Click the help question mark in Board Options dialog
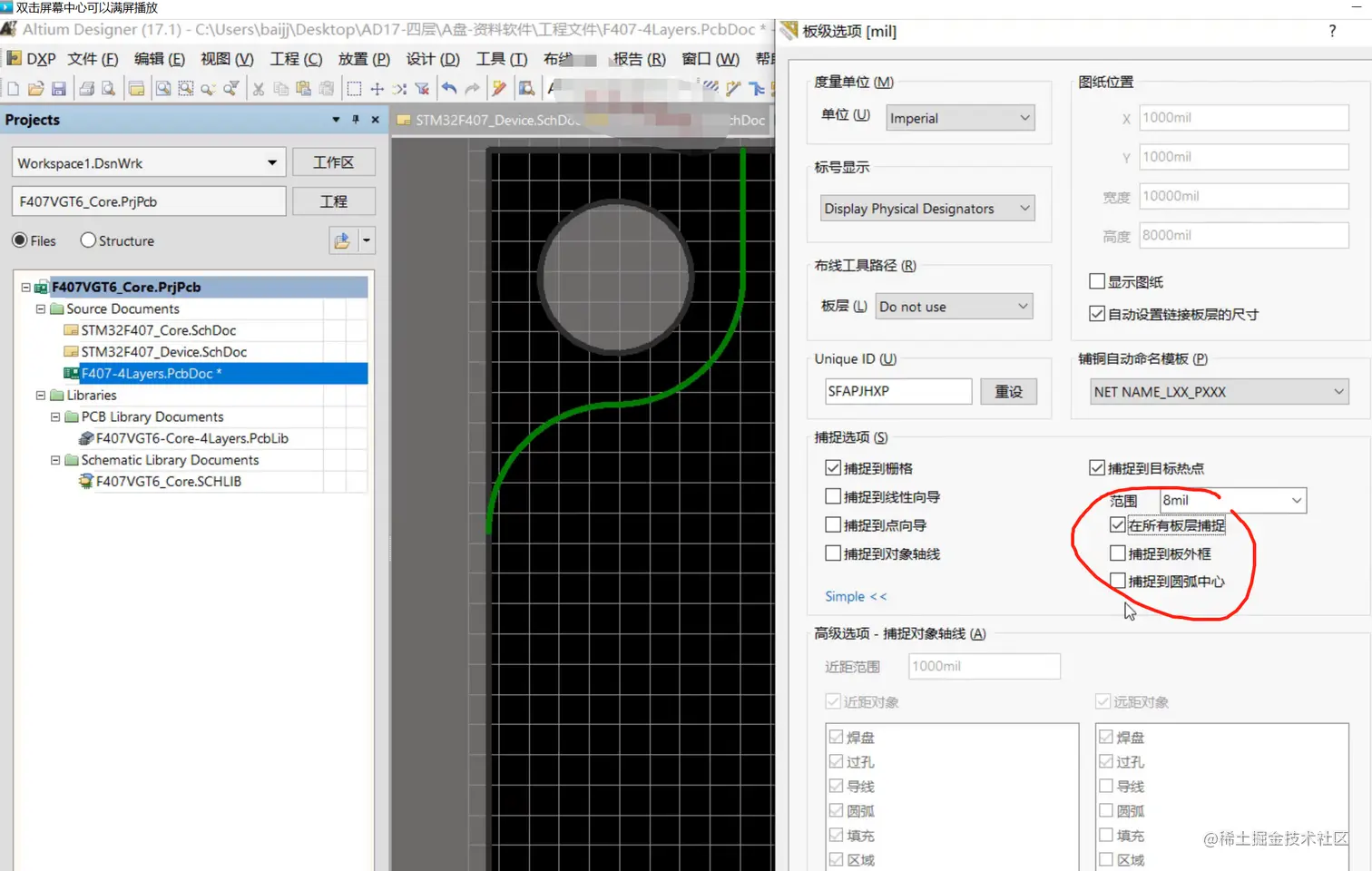The height and width of the screenshot is (871, 1372). [1332, 31]
